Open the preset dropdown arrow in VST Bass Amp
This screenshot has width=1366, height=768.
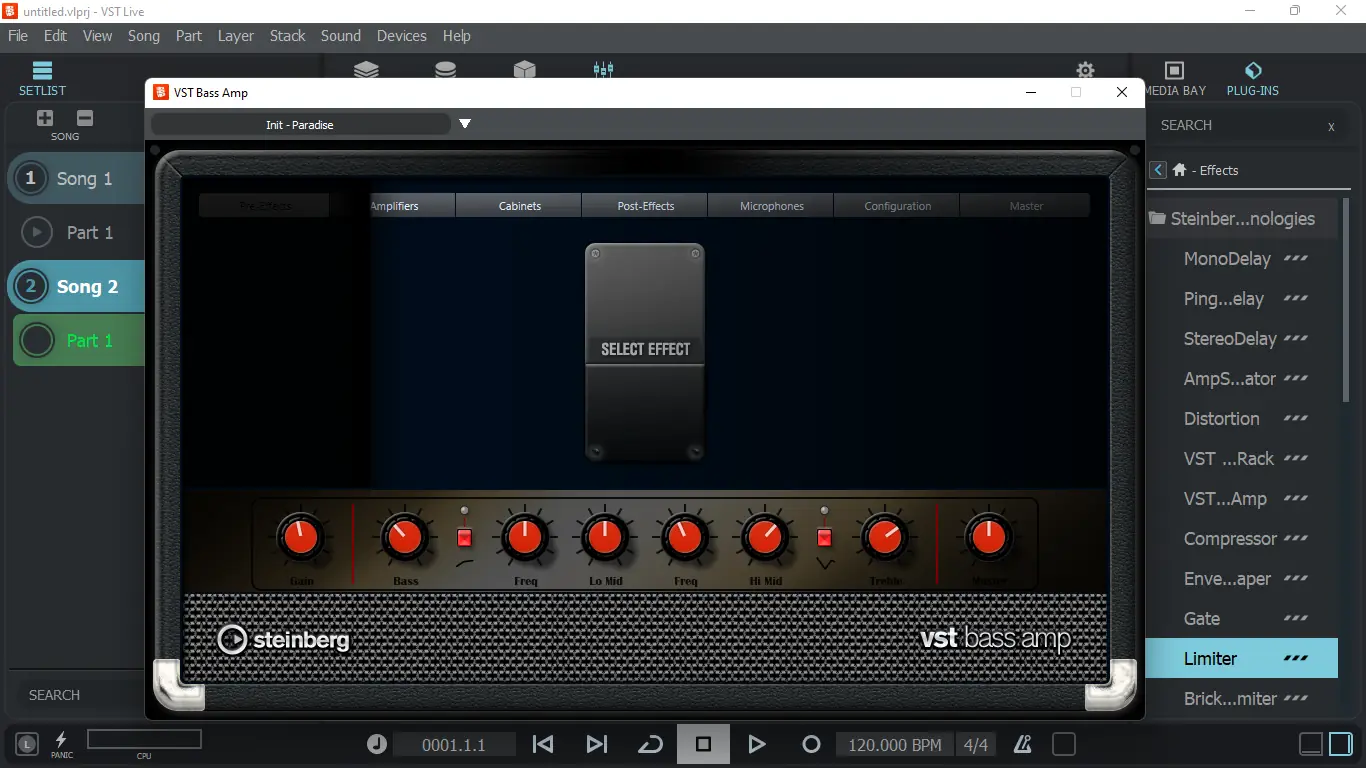tap(465, 124)
